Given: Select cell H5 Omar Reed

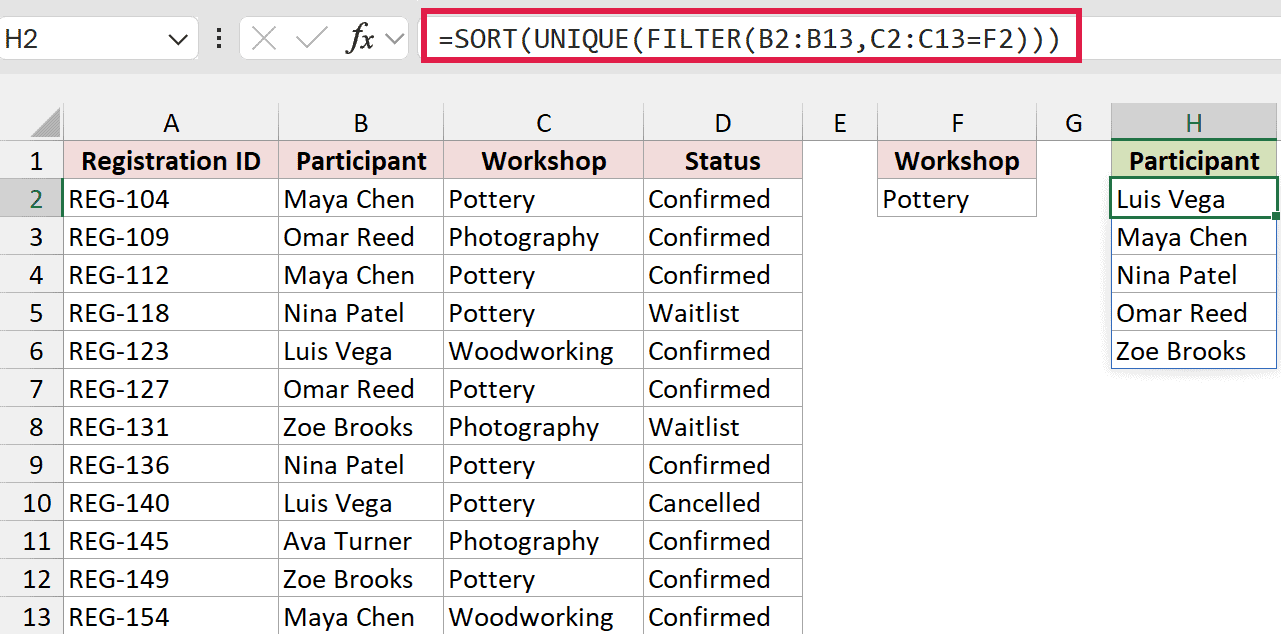Looking at the screenshot, I should 1194,313.
